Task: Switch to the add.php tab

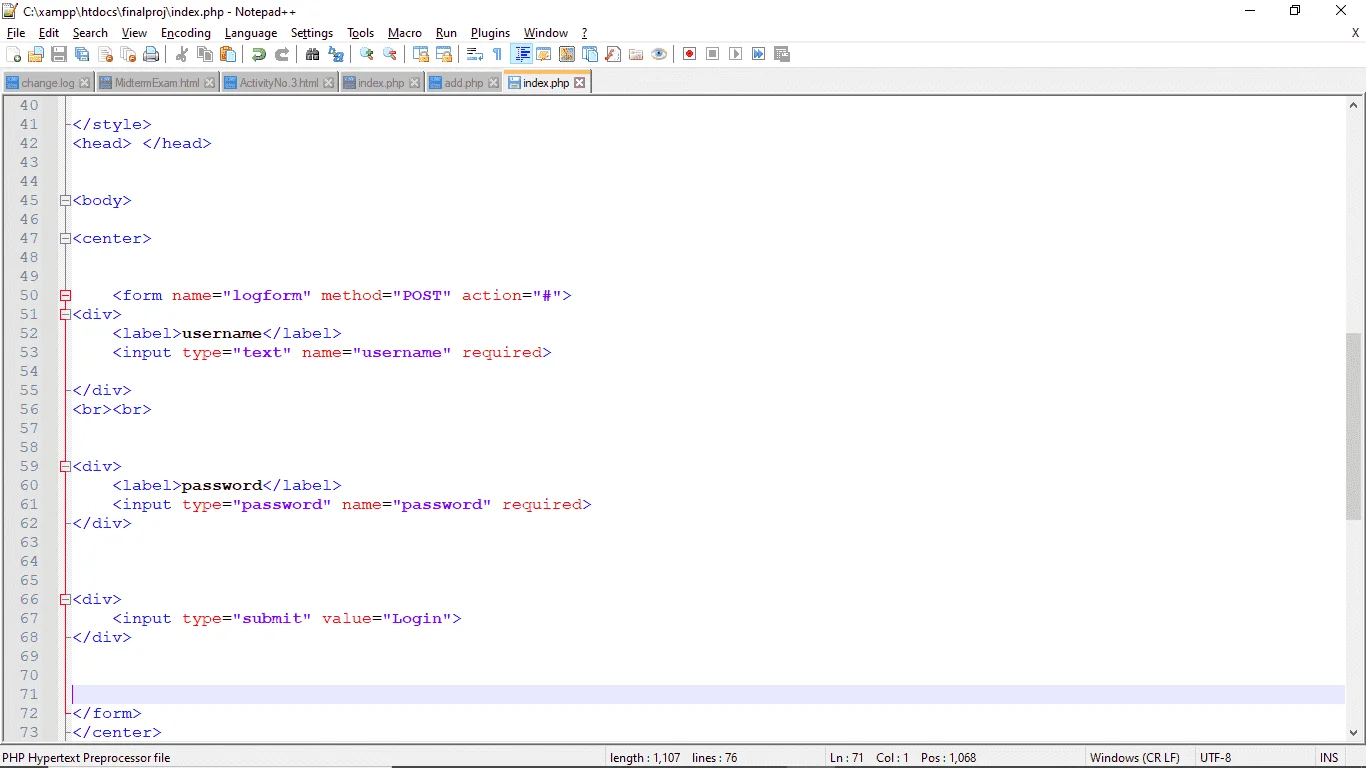Action: (463, 83)
